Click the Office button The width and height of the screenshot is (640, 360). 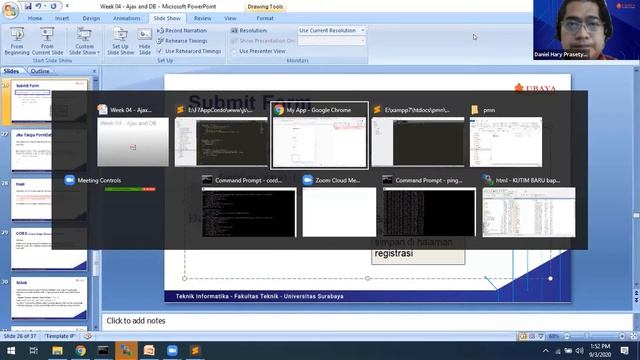[x=10, y=10]
